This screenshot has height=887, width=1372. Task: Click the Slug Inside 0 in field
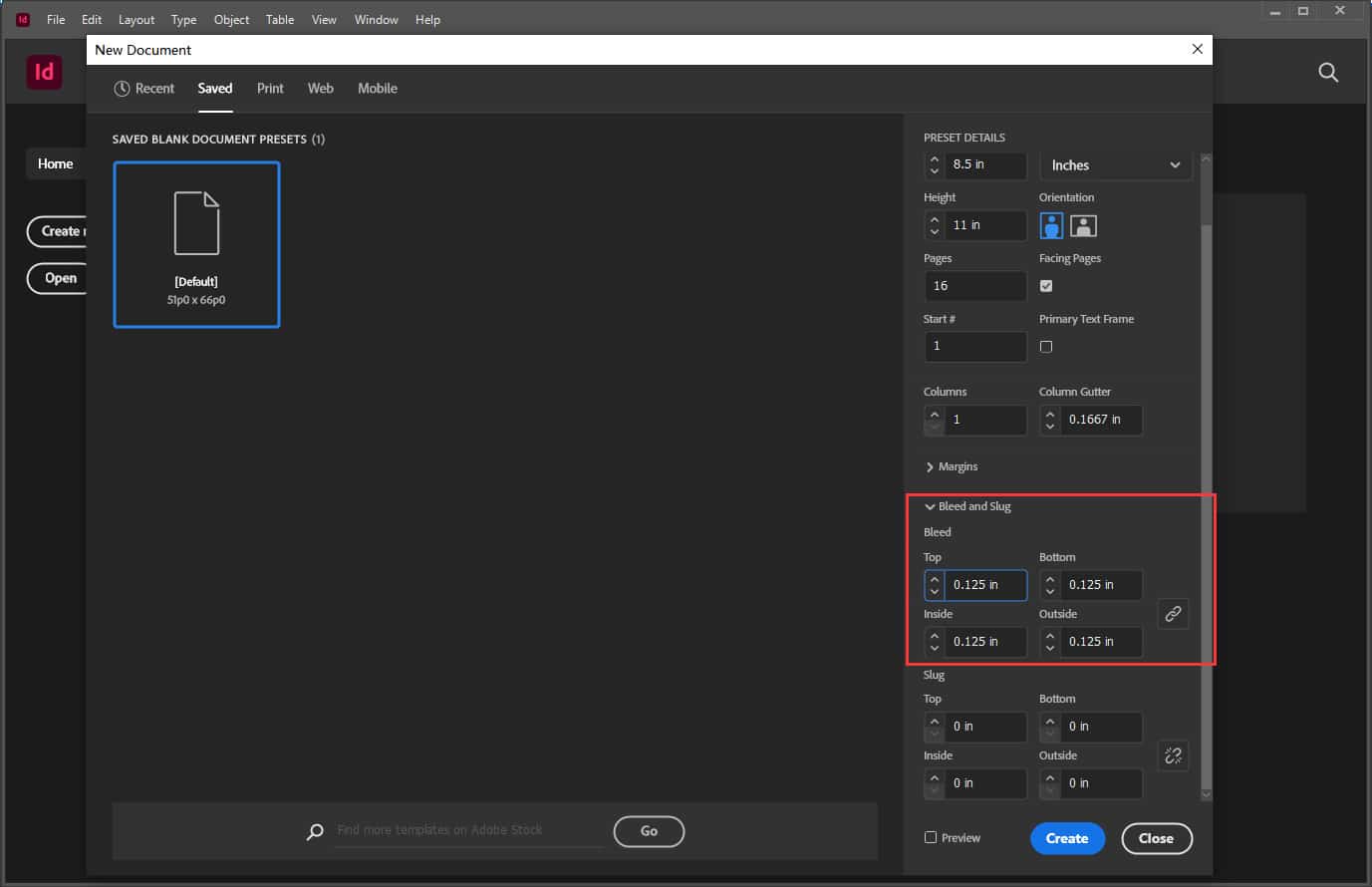(x=985, y=783)
